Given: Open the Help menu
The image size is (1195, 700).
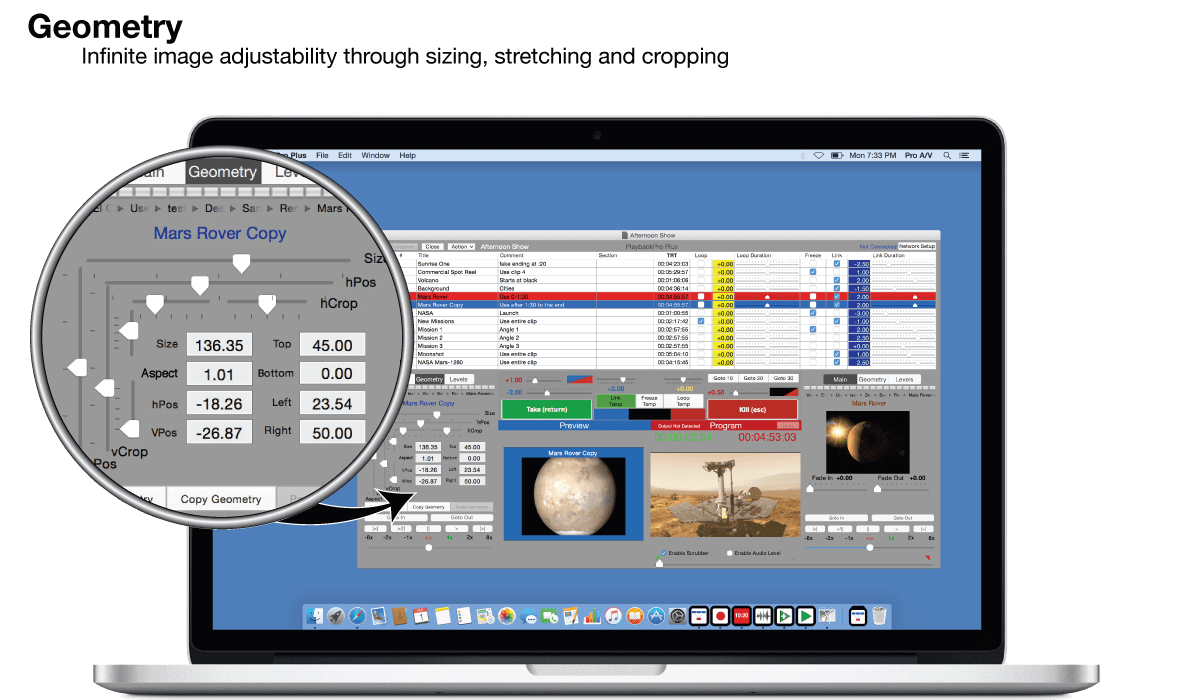Looking at the screenshot, I should [408, 156].
